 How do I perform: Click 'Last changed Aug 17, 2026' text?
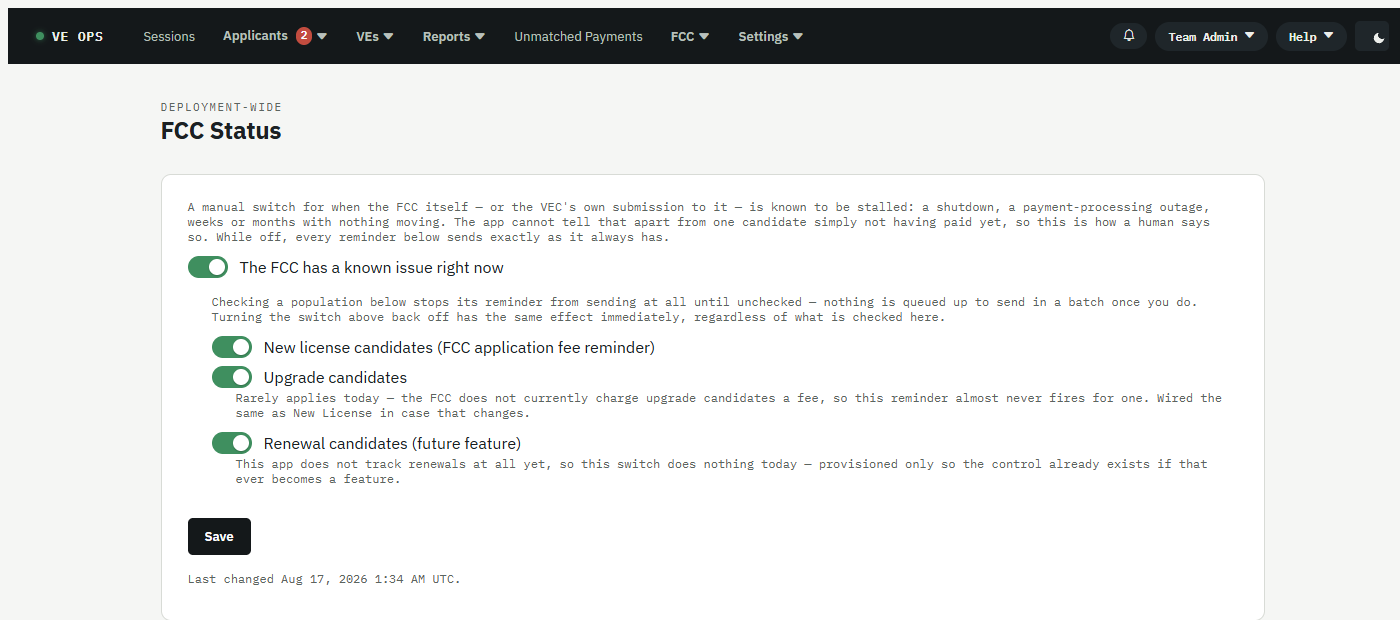coord(324,579)
